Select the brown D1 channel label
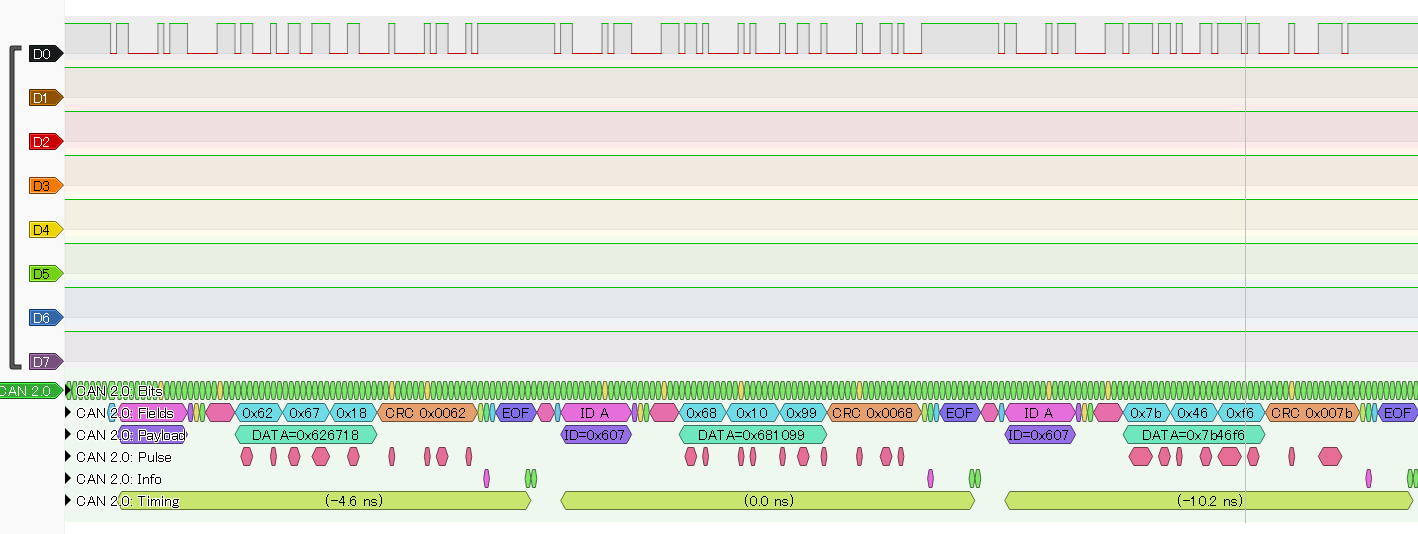This screenshot has height=534, width=1418. pyautogui.click(x=43, y=98)
